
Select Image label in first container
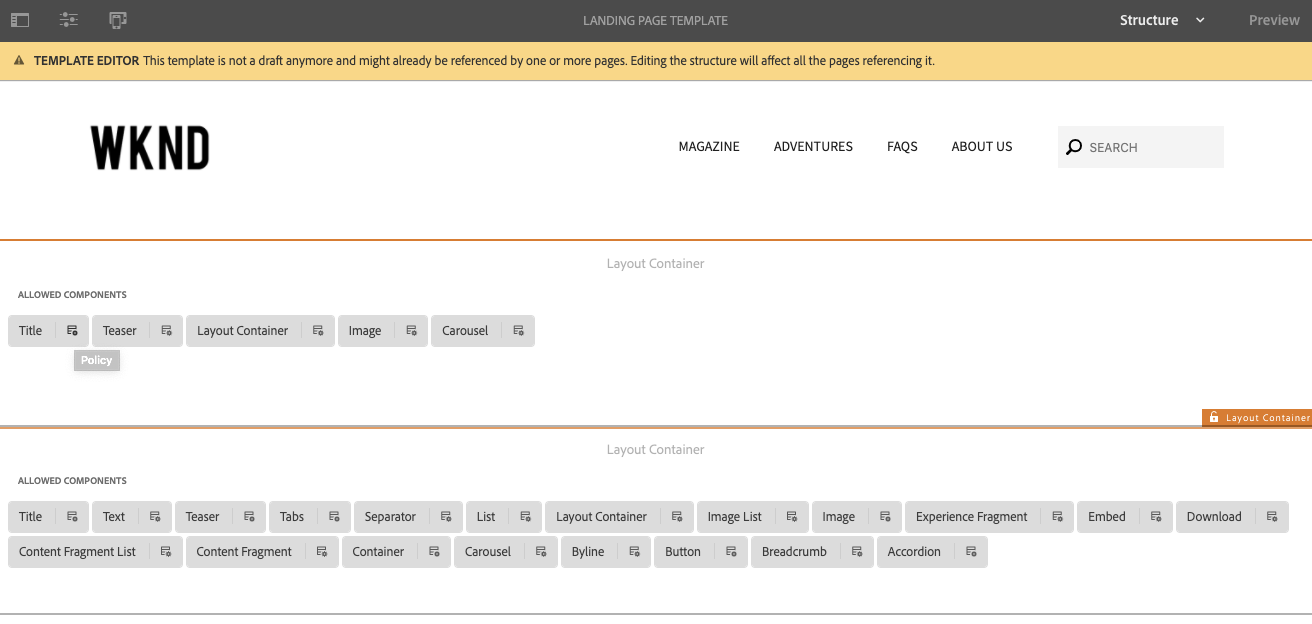point(365,331)
